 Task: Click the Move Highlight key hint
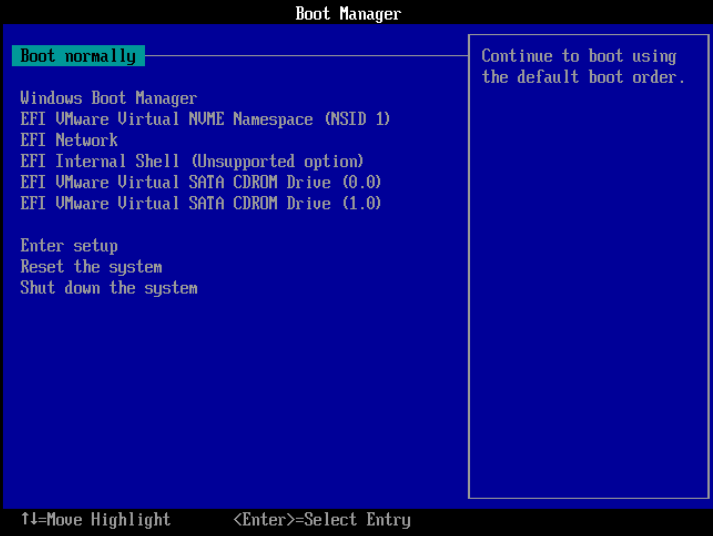pos(96,519)
